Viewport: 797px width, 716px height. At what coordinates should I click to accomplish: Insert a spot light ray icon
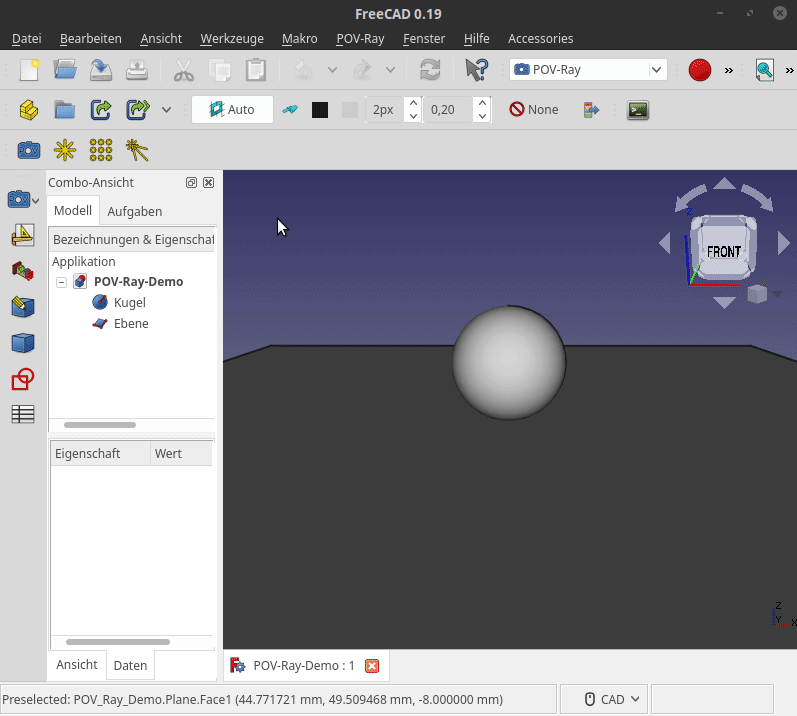137,150
